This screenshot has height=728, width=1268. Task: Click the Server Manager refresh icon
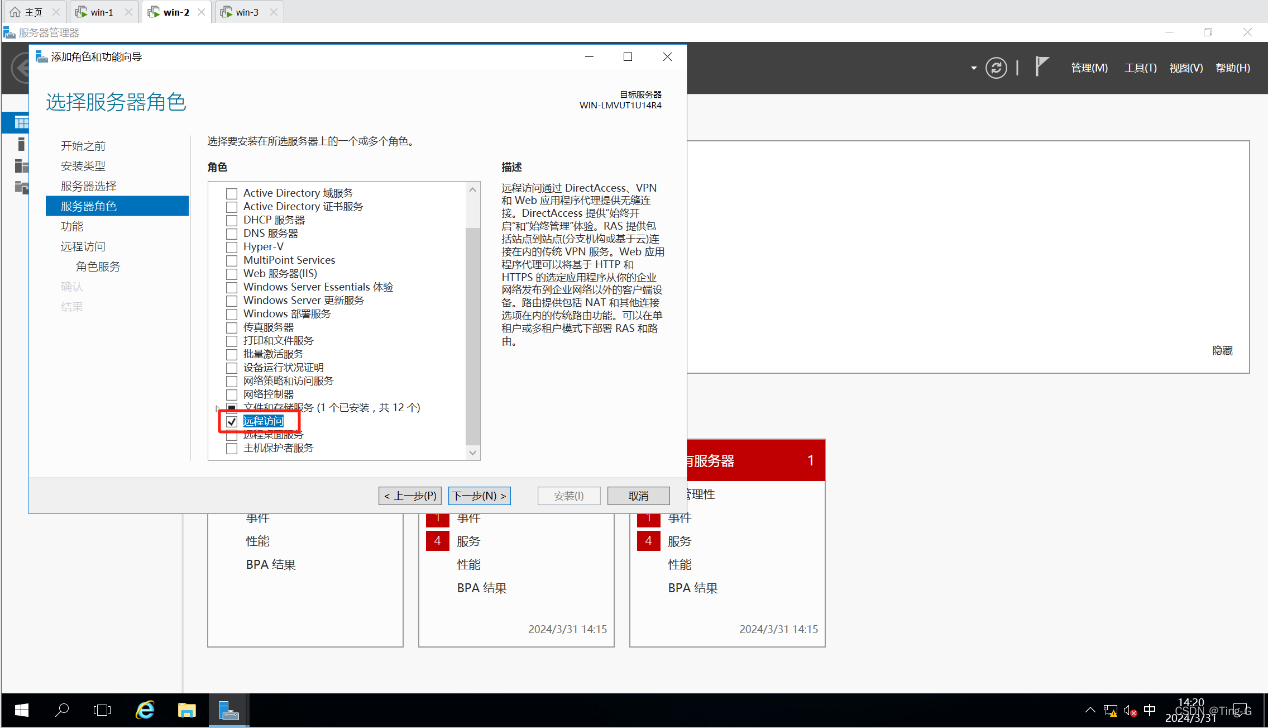tap(996, 68)
